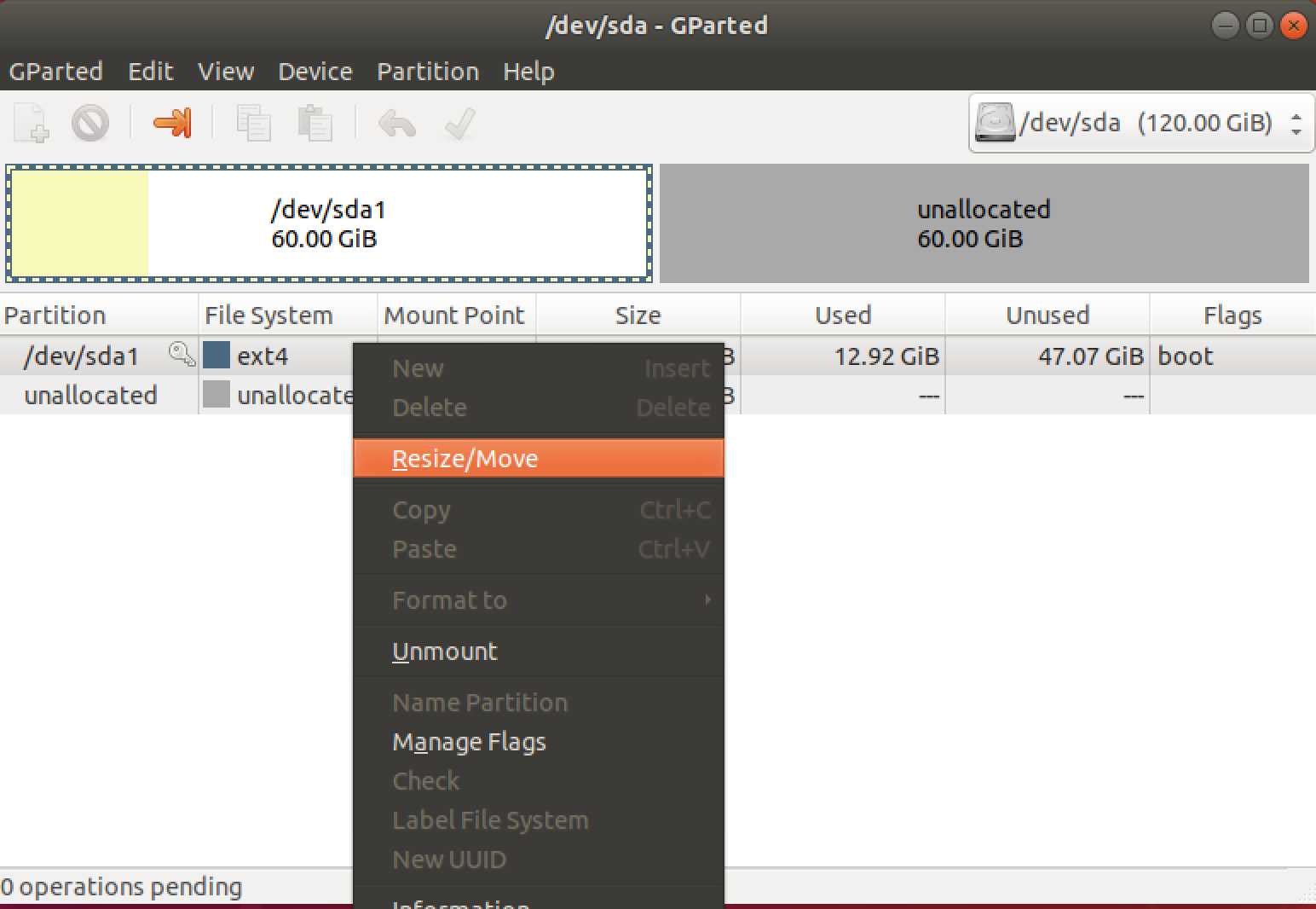Screen dimensions: 1316x909
Task: Click the gray unallocated color swatch
Action: coord(216,394)
